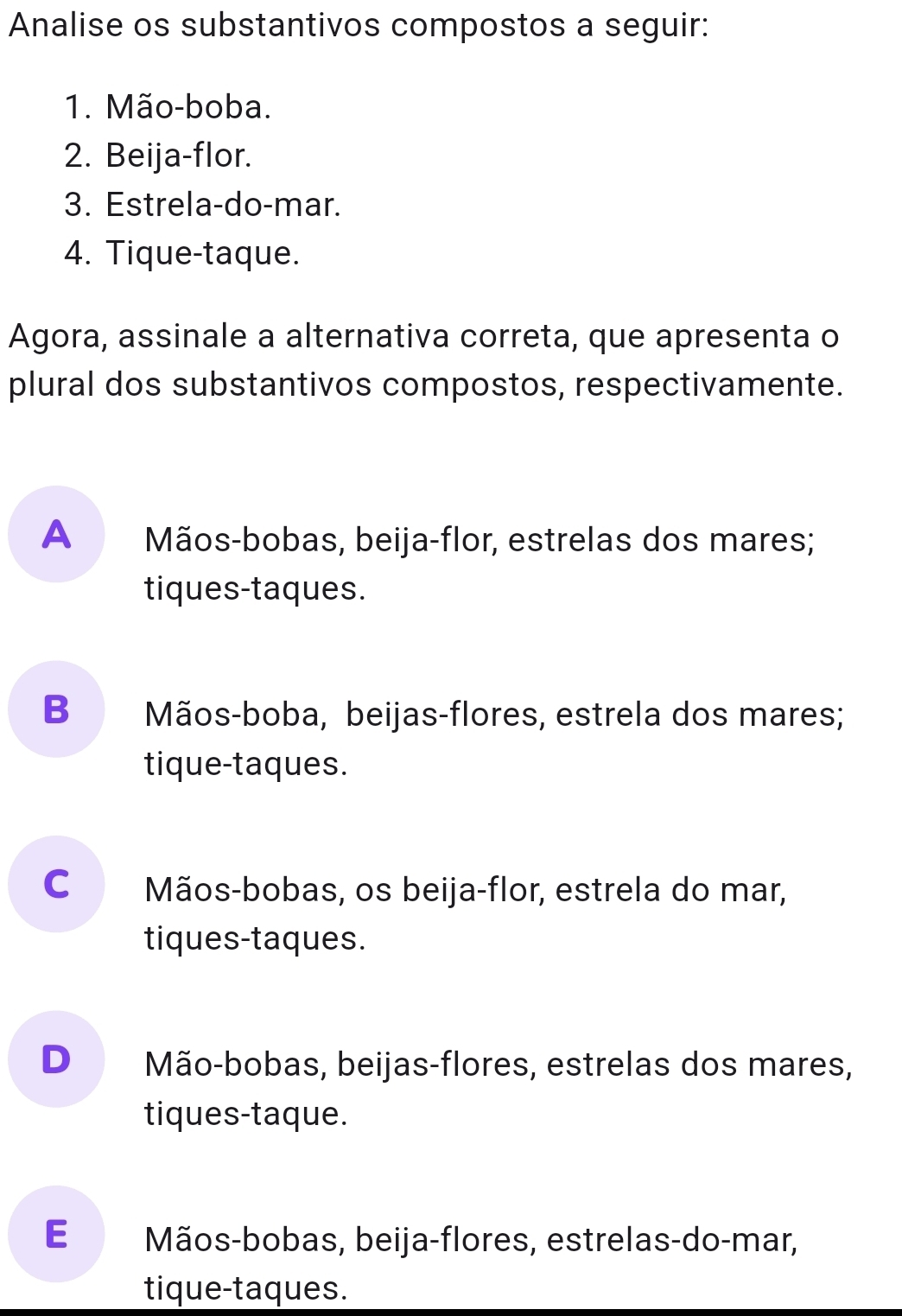Click answer text 'Mãos-bobas, beija-flor, estrelas dos mares;'
Image resolution: width=902 pixels, height=1316 pixels.
tap(480, 540)
